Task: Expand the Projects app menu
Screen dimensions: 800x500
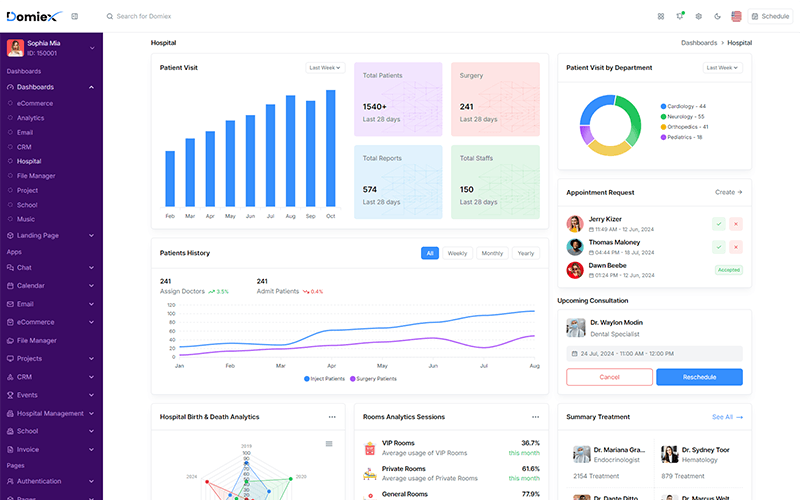Action: click(x=51, y=359)
